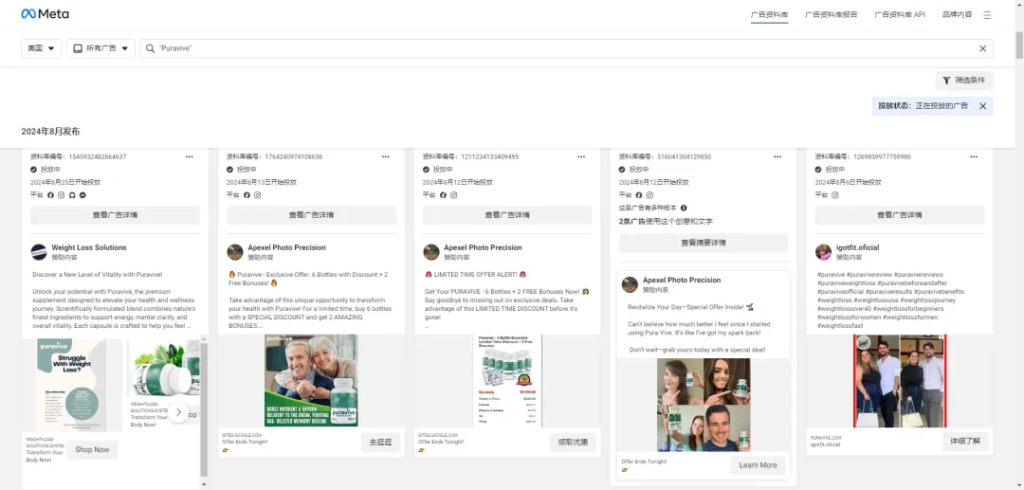Open three-dot menu for ad 1211234133409495
This screenshot has width=1024, height=490.
(581, 157)
